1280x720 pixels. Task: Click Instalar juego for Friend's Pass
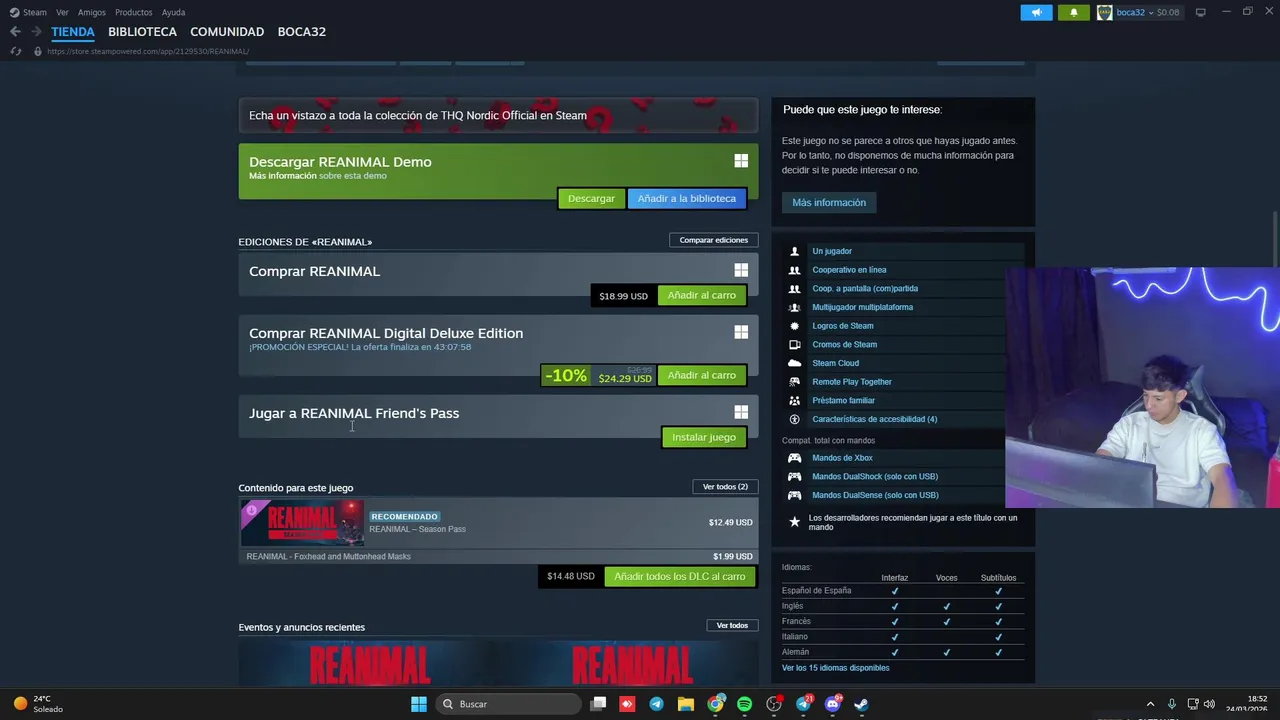704,437
